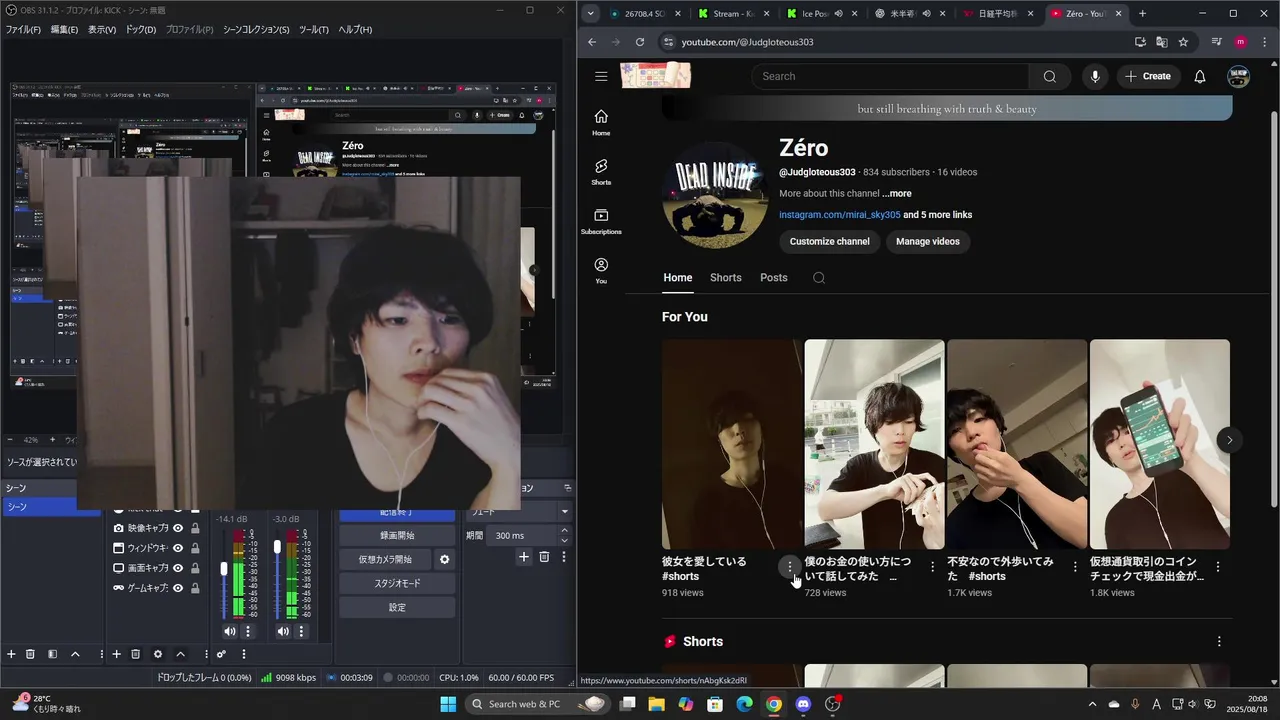Reload the Chrome page
Screen dimensions: 1280x720
(x=640, y=42)
